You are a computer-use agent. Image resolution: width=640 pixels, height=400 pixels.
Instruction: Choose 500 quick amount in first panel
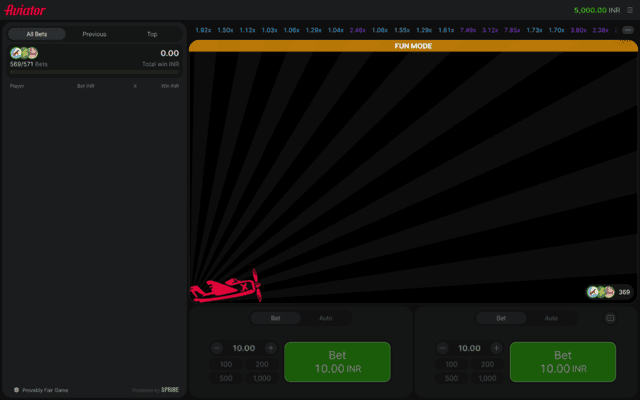coord(226,378)
